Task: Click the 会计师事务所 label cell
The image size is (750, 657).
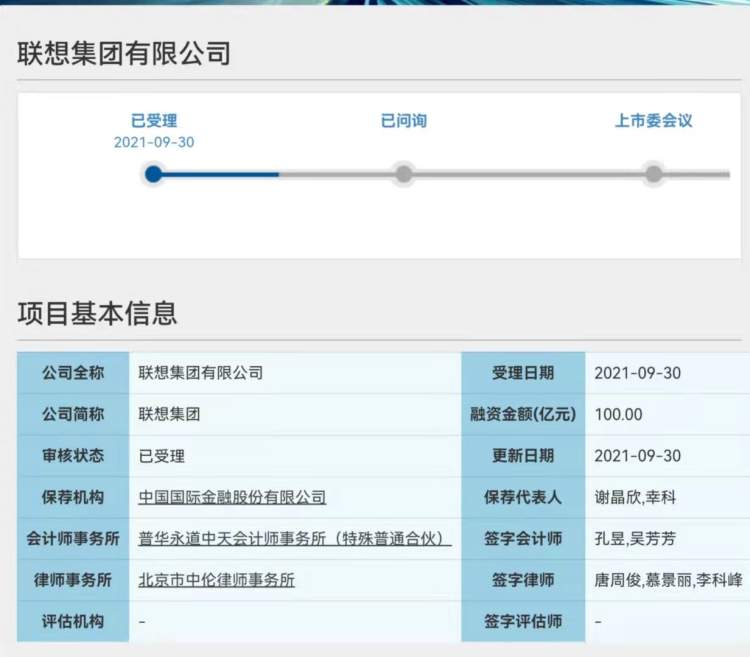Action: pyautogui.click(x=73, y=539)
